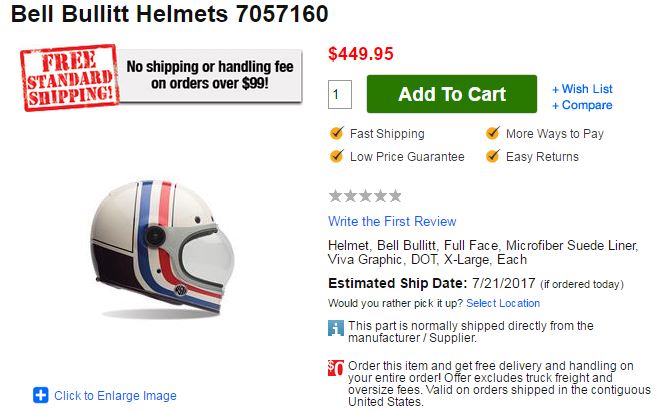Click the $449.95 price
This screenshot has width=656, height=412.
361,53
